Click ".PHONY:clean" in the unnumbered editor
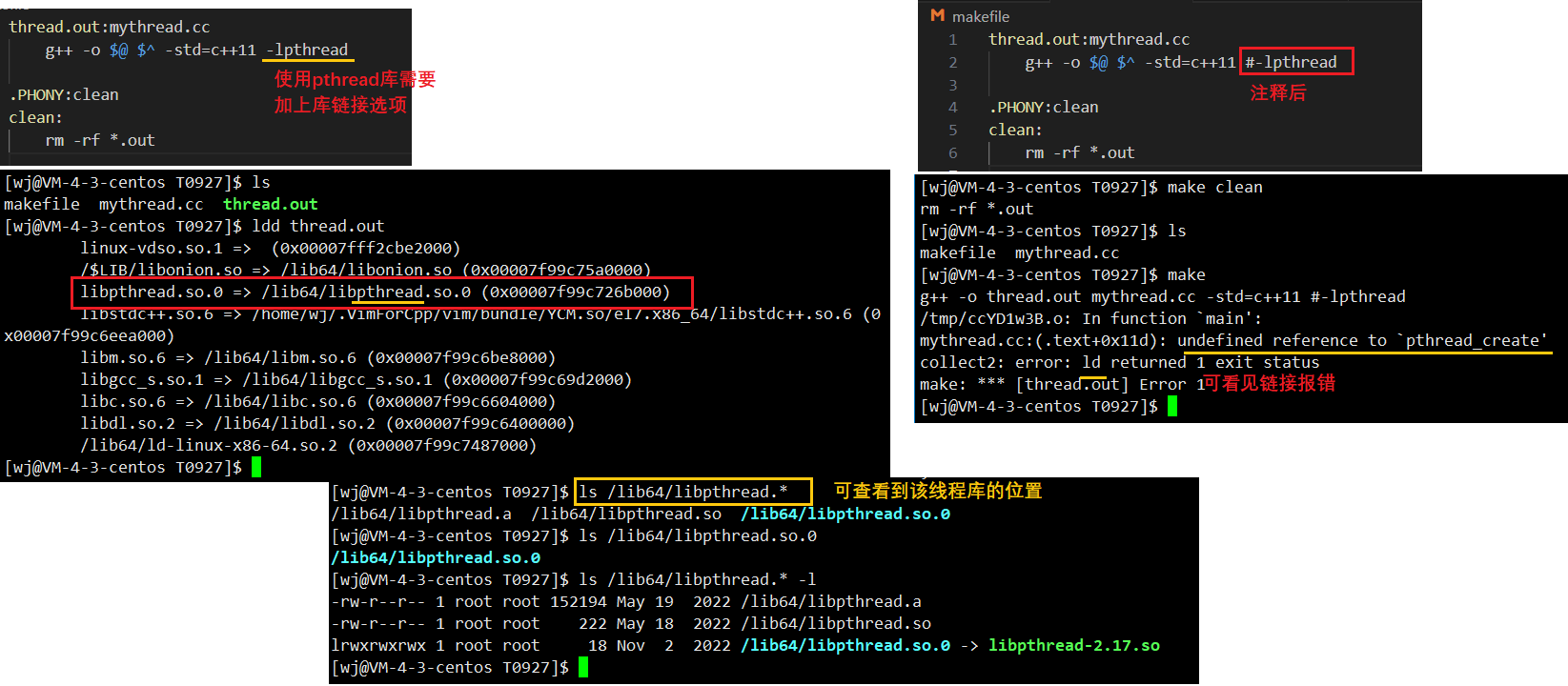Viewport: 1568px width, 686px height. tap(64, 94)
